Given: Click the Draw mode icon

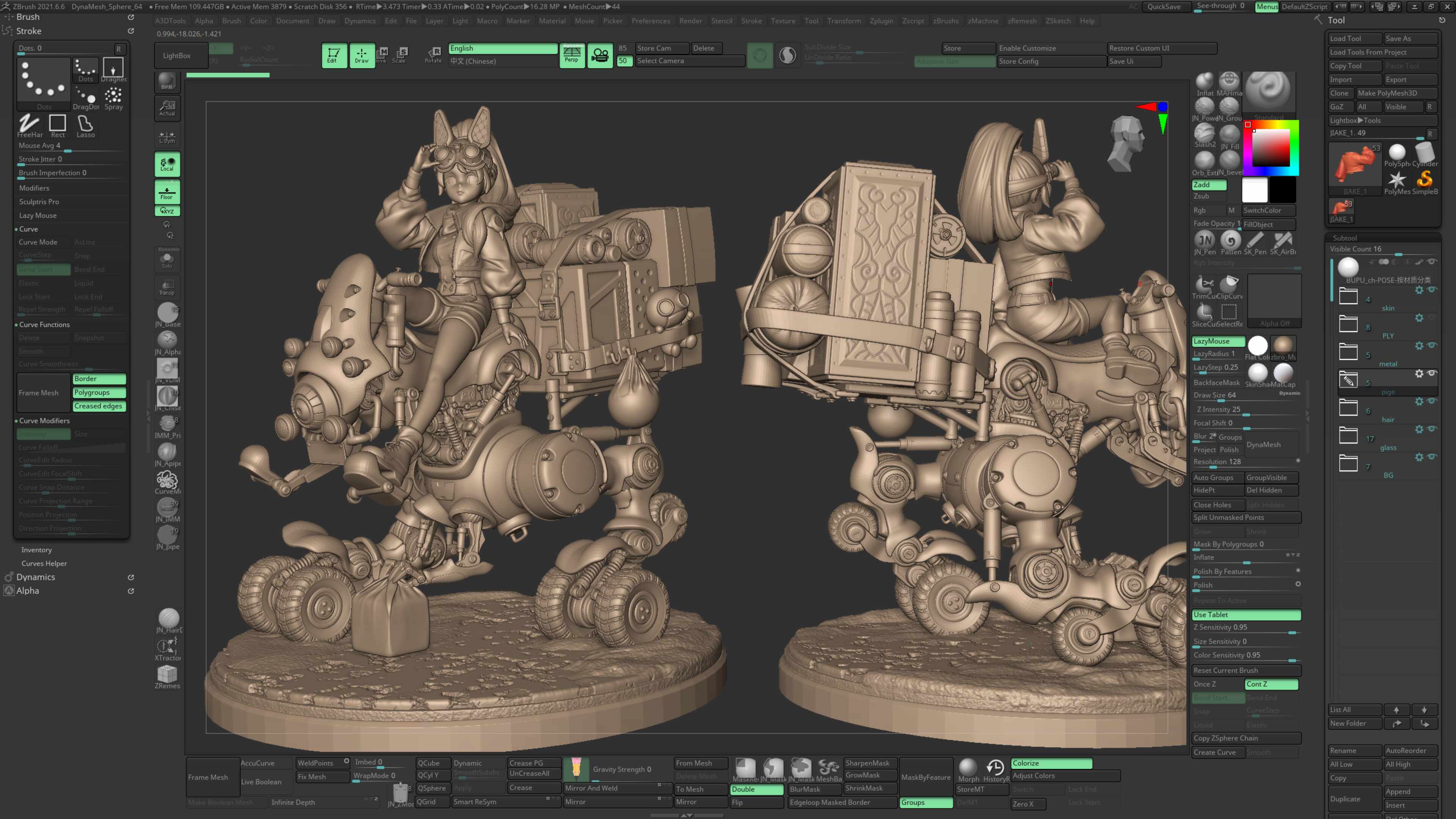Looking at the screenshot, I should 362,55.
